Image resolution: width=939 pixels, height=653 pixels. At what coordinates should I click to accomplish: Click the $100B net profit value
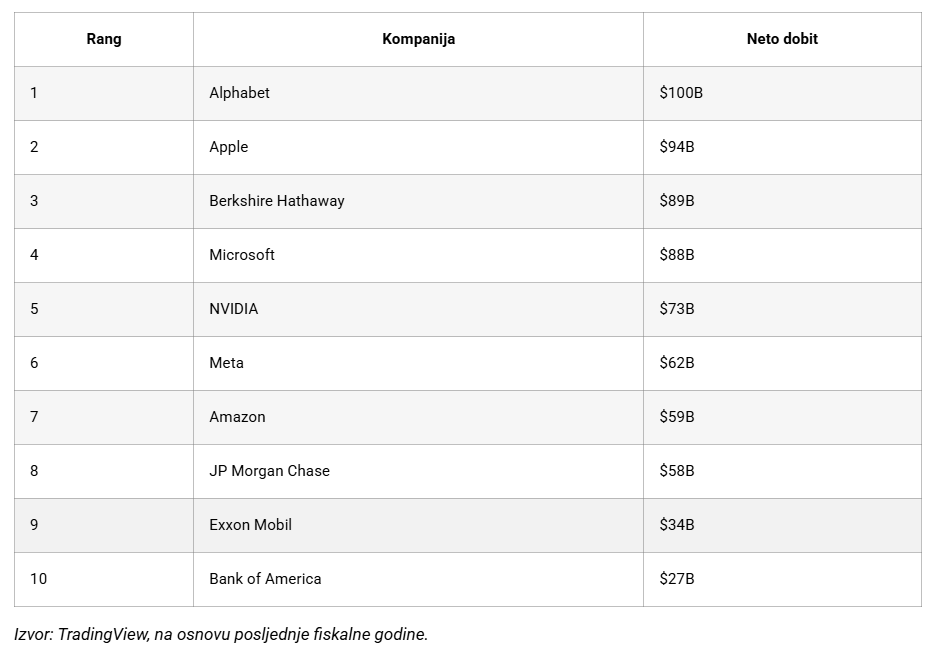681,93
